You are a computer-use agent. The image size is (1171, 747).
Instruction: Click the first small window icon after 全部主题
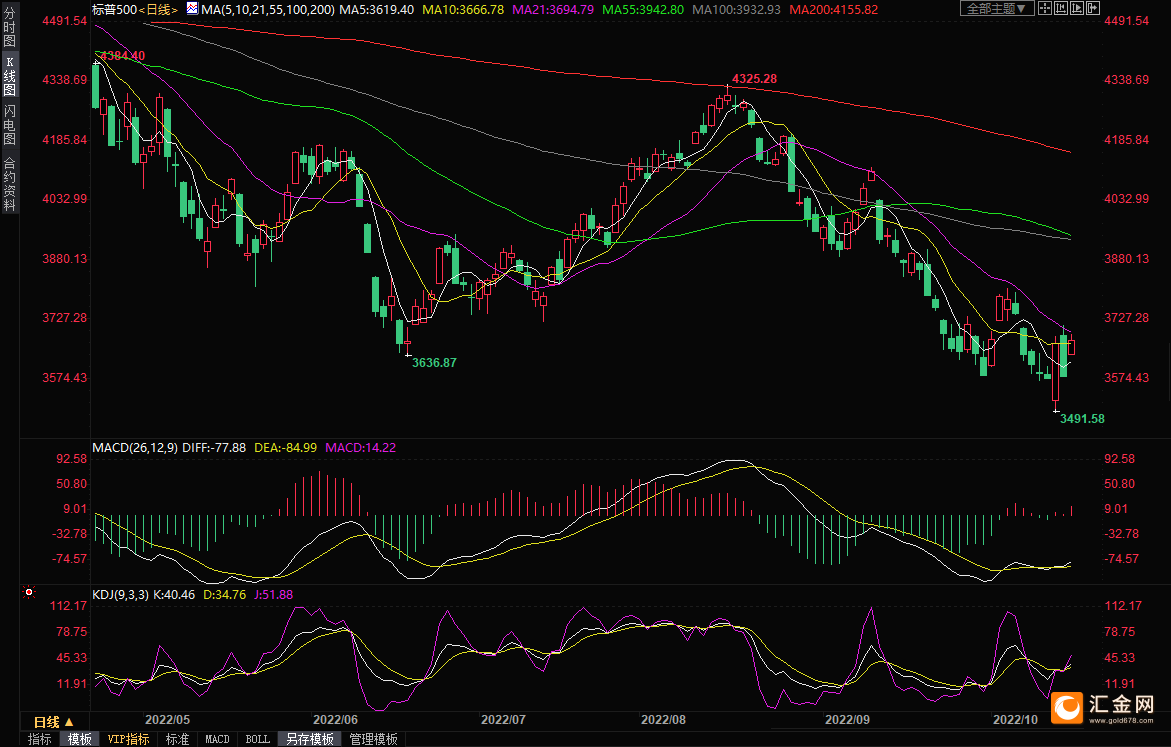[1043, 8]
